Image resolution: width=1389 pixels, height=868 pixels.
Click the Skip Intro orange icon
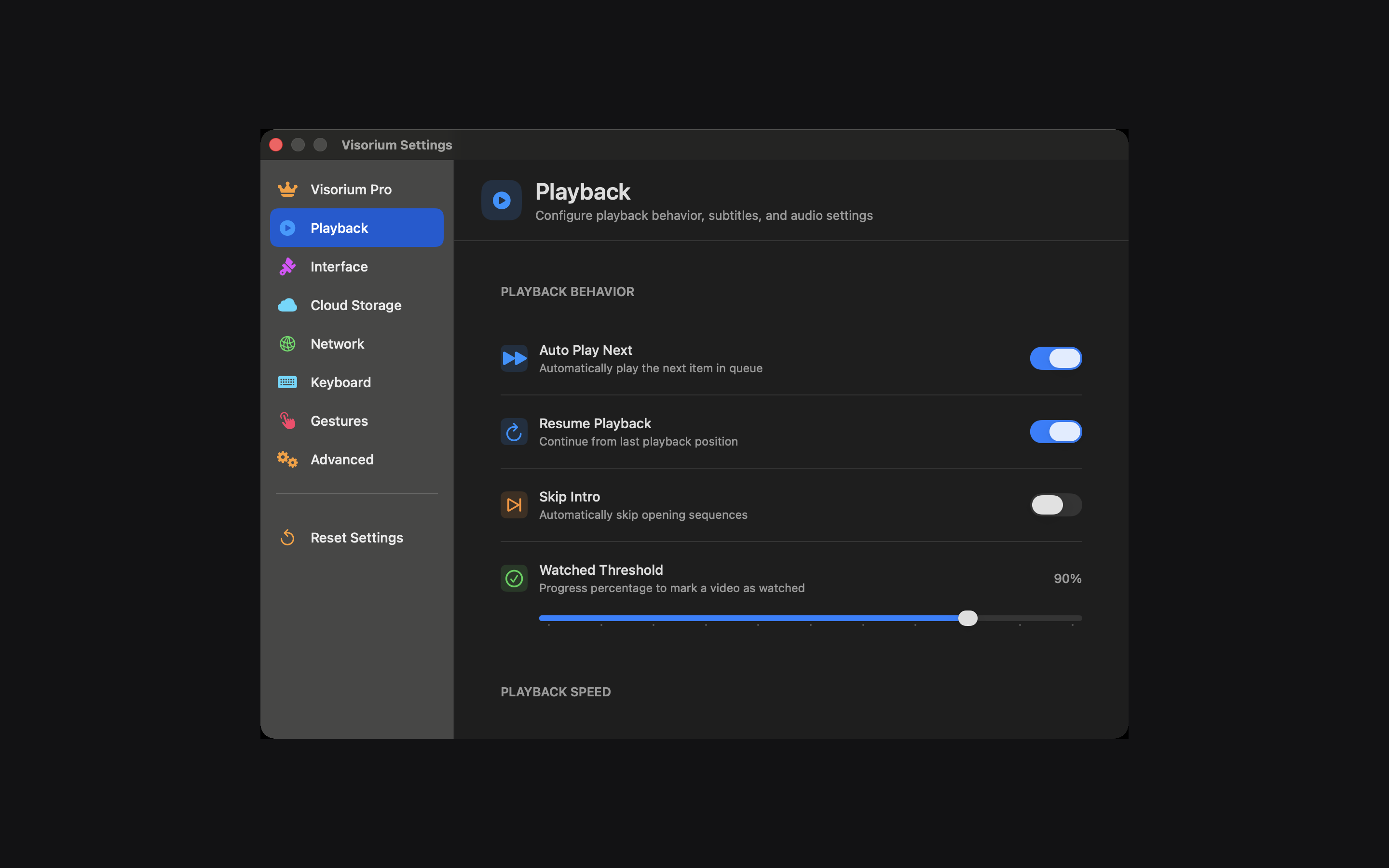[514, 505]
